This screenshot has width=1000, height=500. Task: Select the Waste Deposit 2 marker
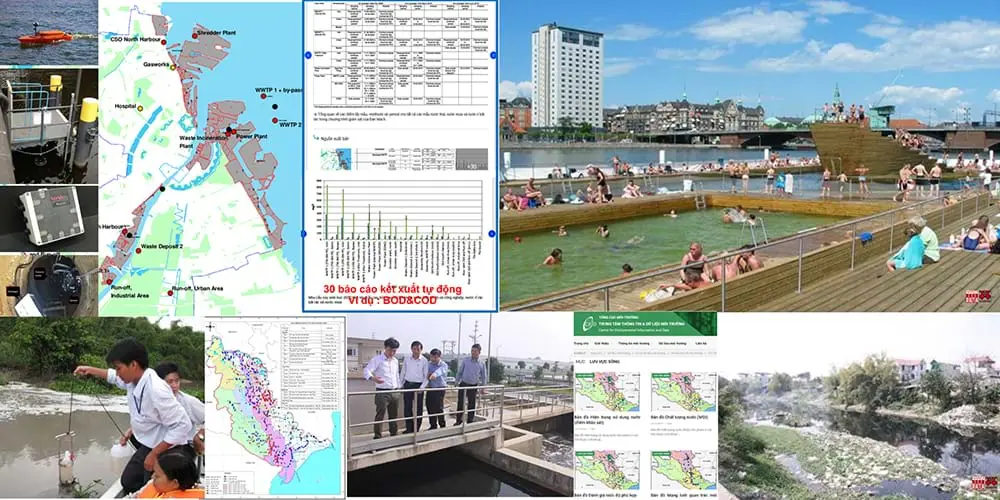click(138, 251)
